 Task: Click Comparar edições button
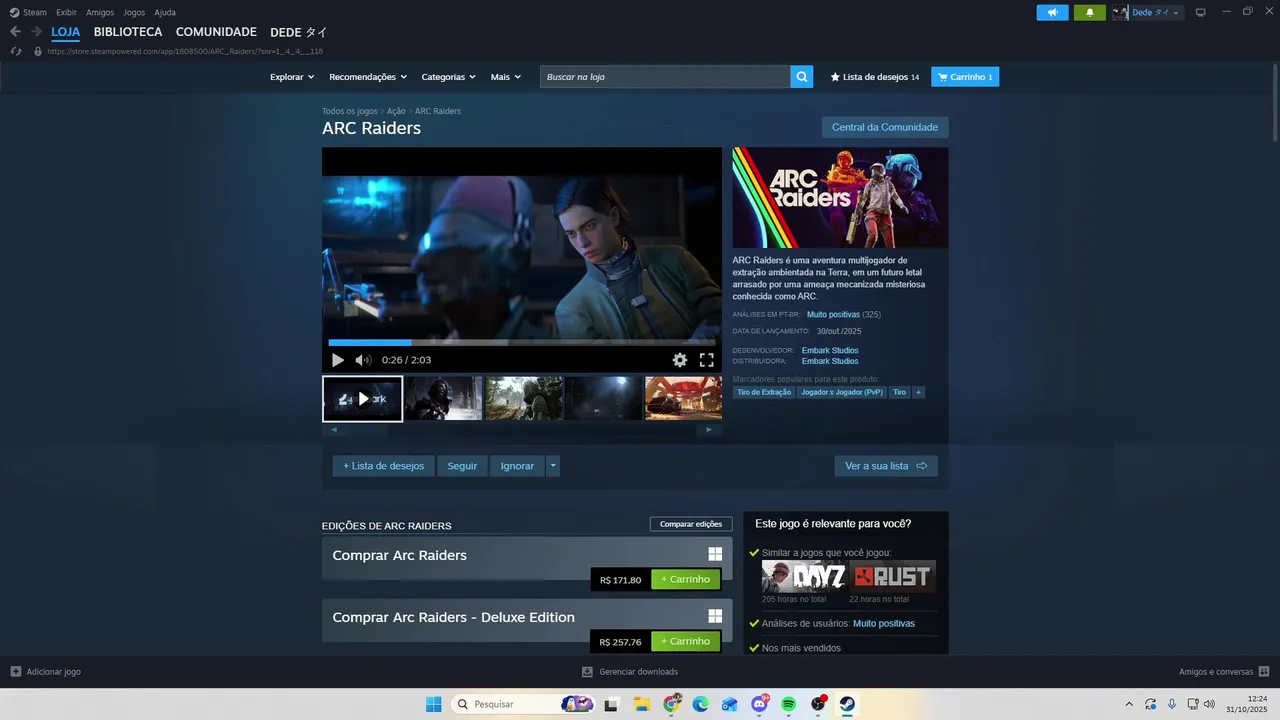691,524
